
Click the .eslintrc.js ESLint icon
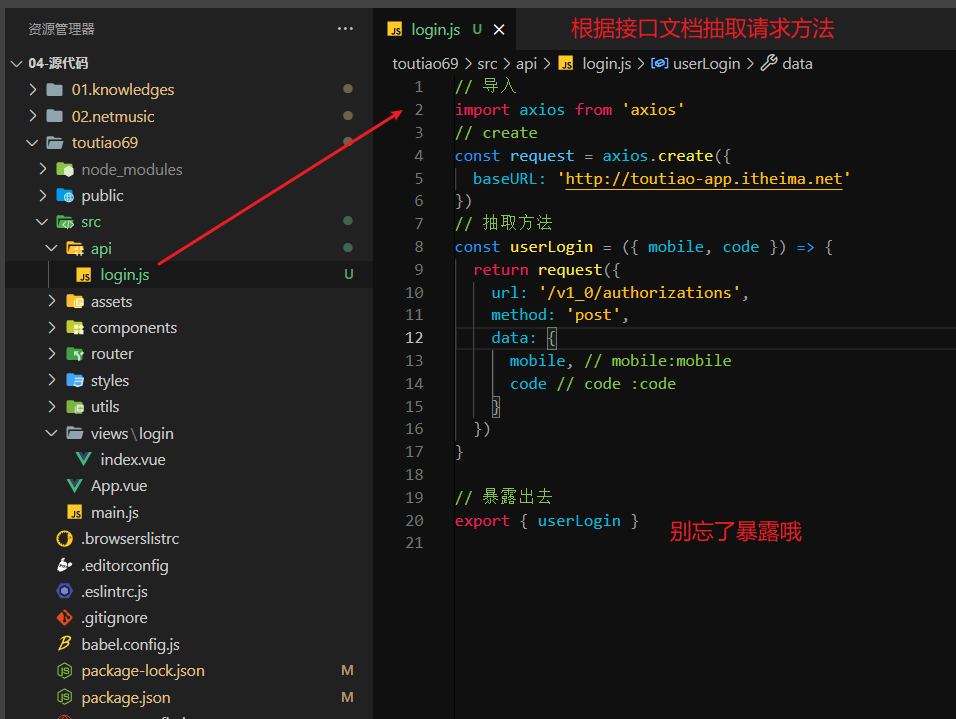click(65, 591)
